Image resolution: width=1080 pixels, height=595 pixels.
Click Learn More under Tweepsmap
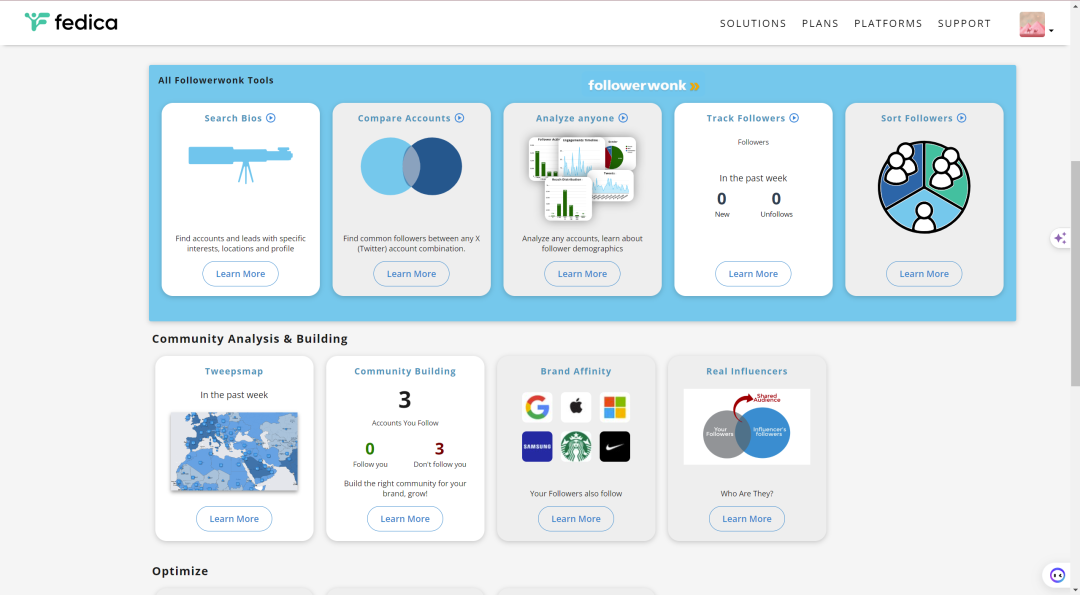click(234, 519)
